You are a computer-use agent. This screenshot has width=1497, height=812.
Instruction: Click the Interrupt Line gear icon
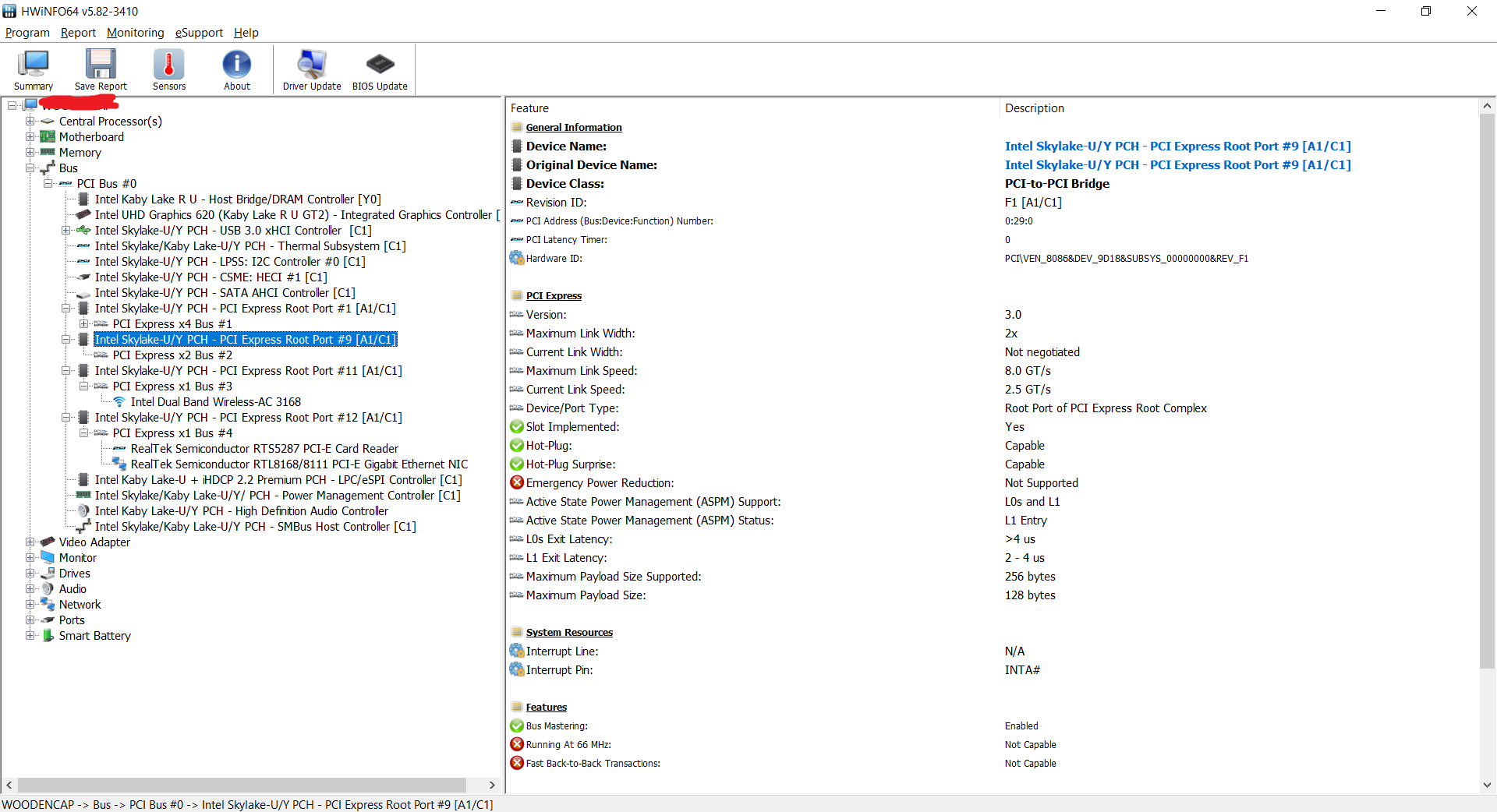click(517, 651)
